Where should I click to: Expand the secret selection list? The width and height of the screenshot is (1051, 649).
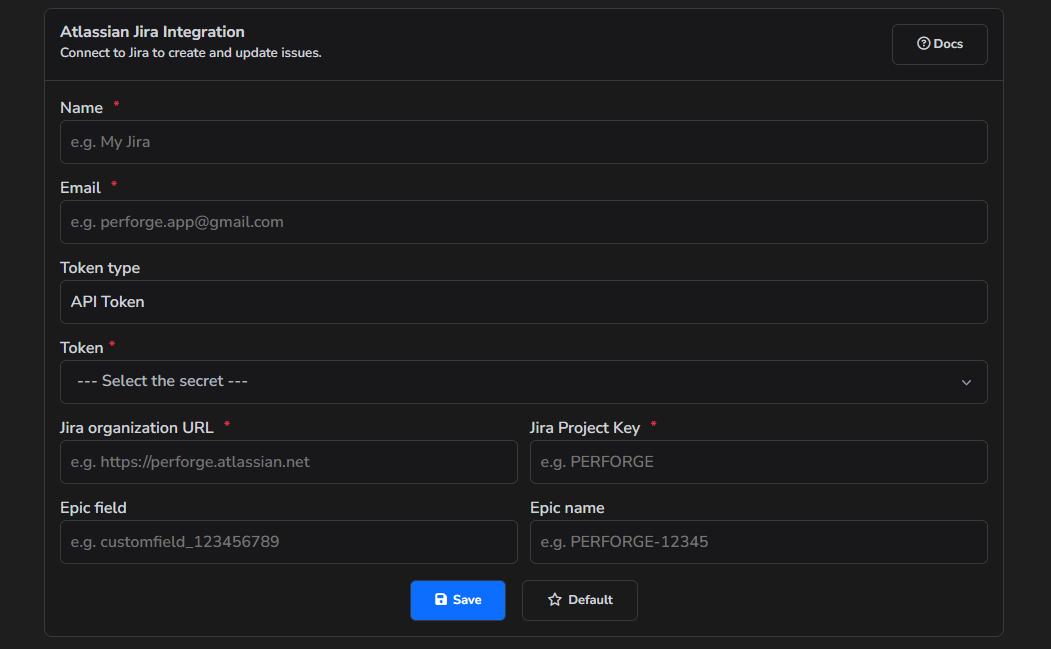click(x=524, y=382)
